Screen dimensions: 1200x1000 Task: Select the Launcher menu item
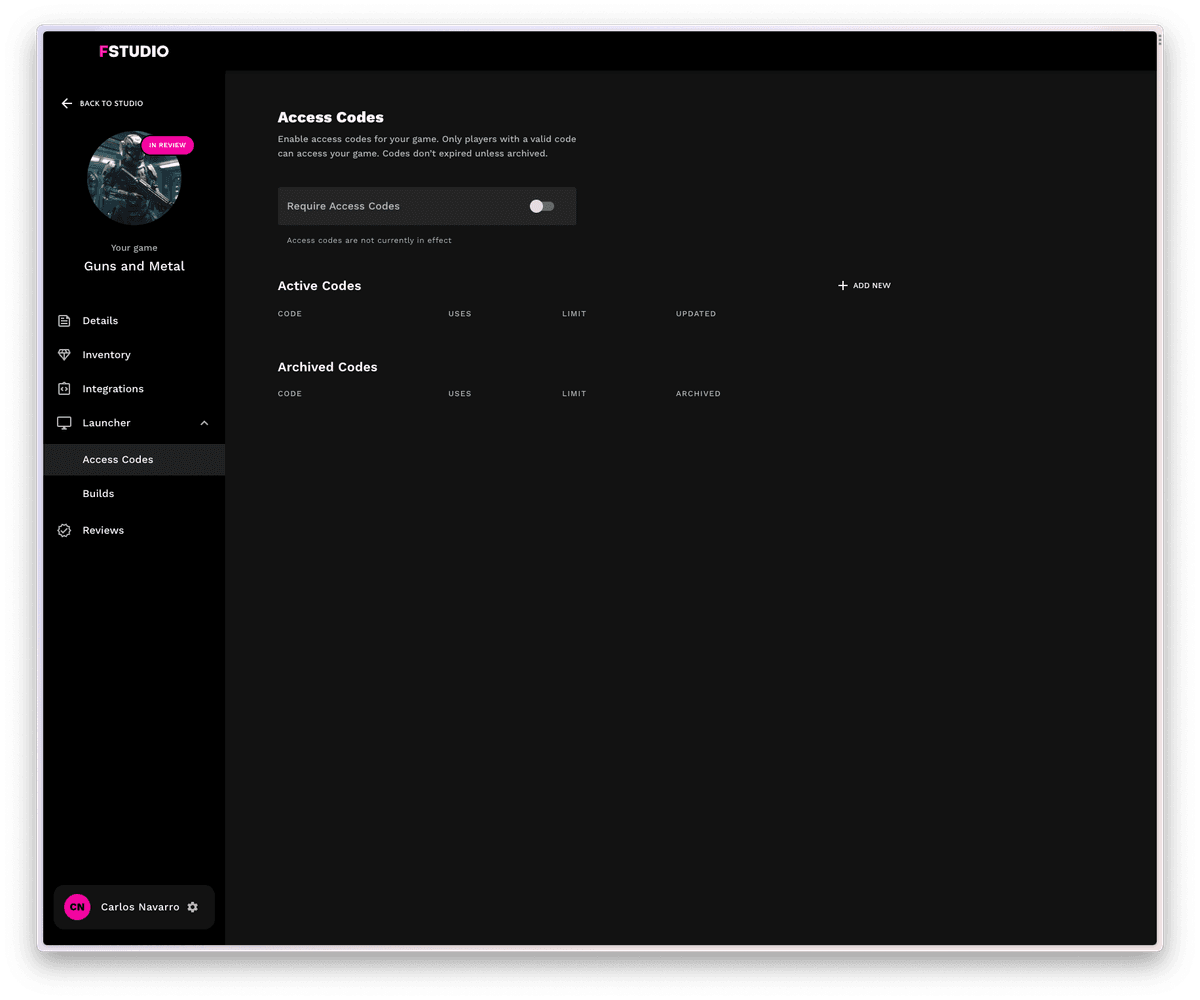point(134,423)
